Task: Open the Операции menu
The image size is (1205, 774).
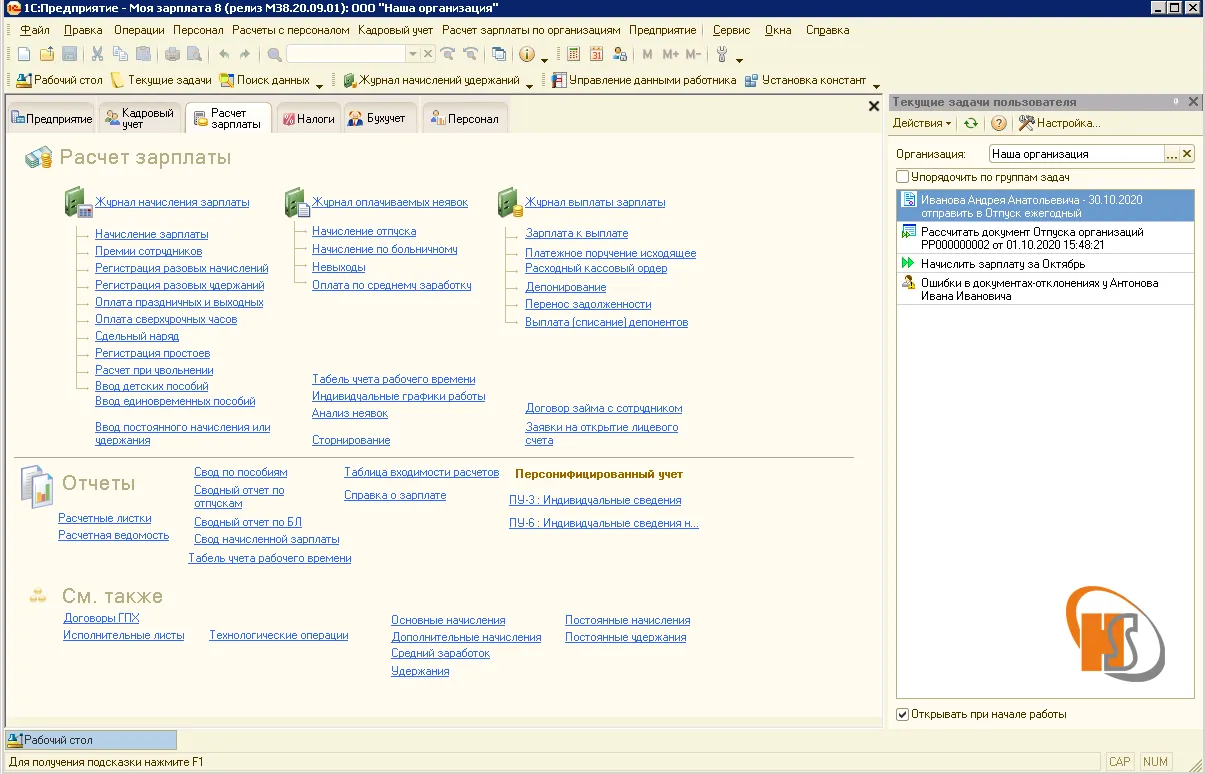Action: point(139,30)
